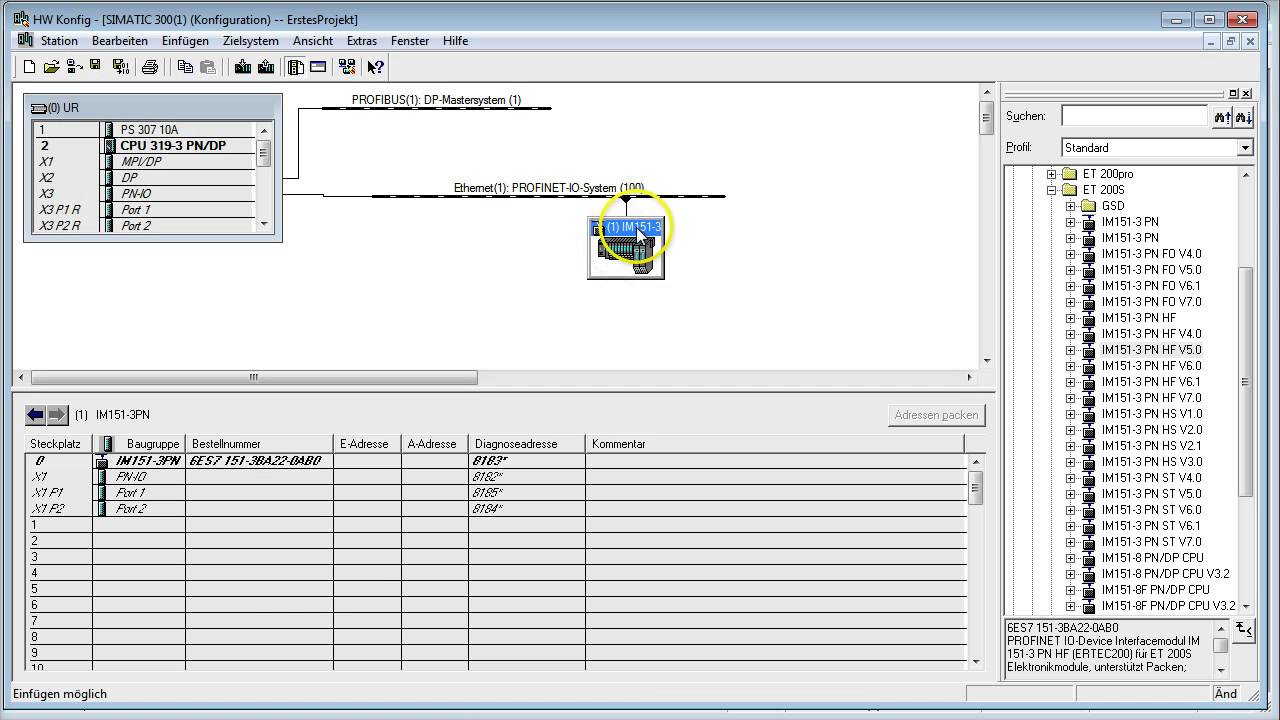Click the catalog pane float button

point(1233,93)
